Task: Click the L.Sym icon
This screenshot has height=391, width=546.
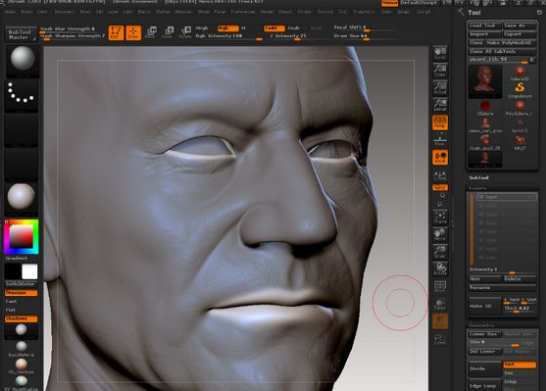Action: click(440, 175)
